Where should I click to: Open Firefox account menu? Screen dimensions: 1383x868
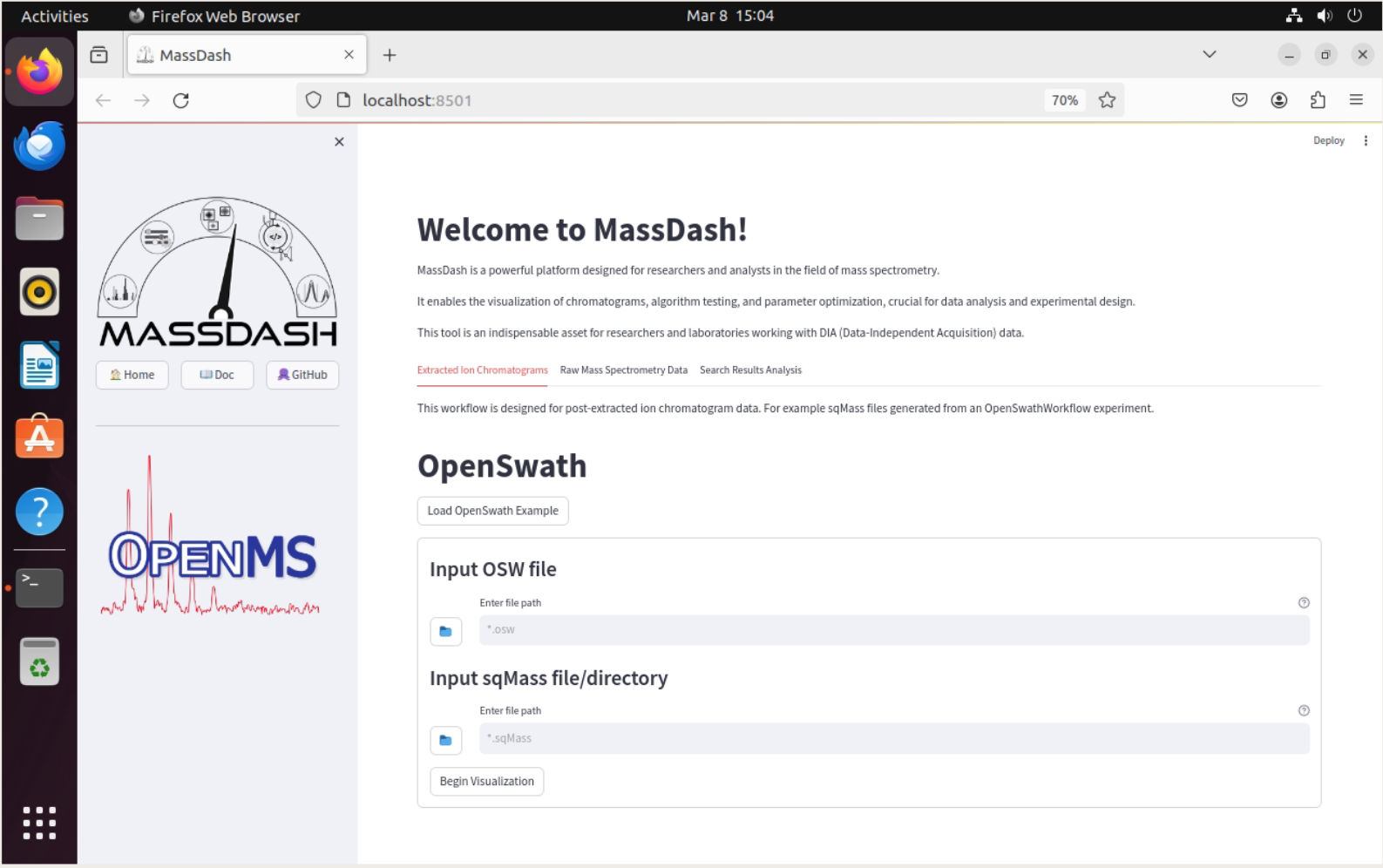[1279, 100]
